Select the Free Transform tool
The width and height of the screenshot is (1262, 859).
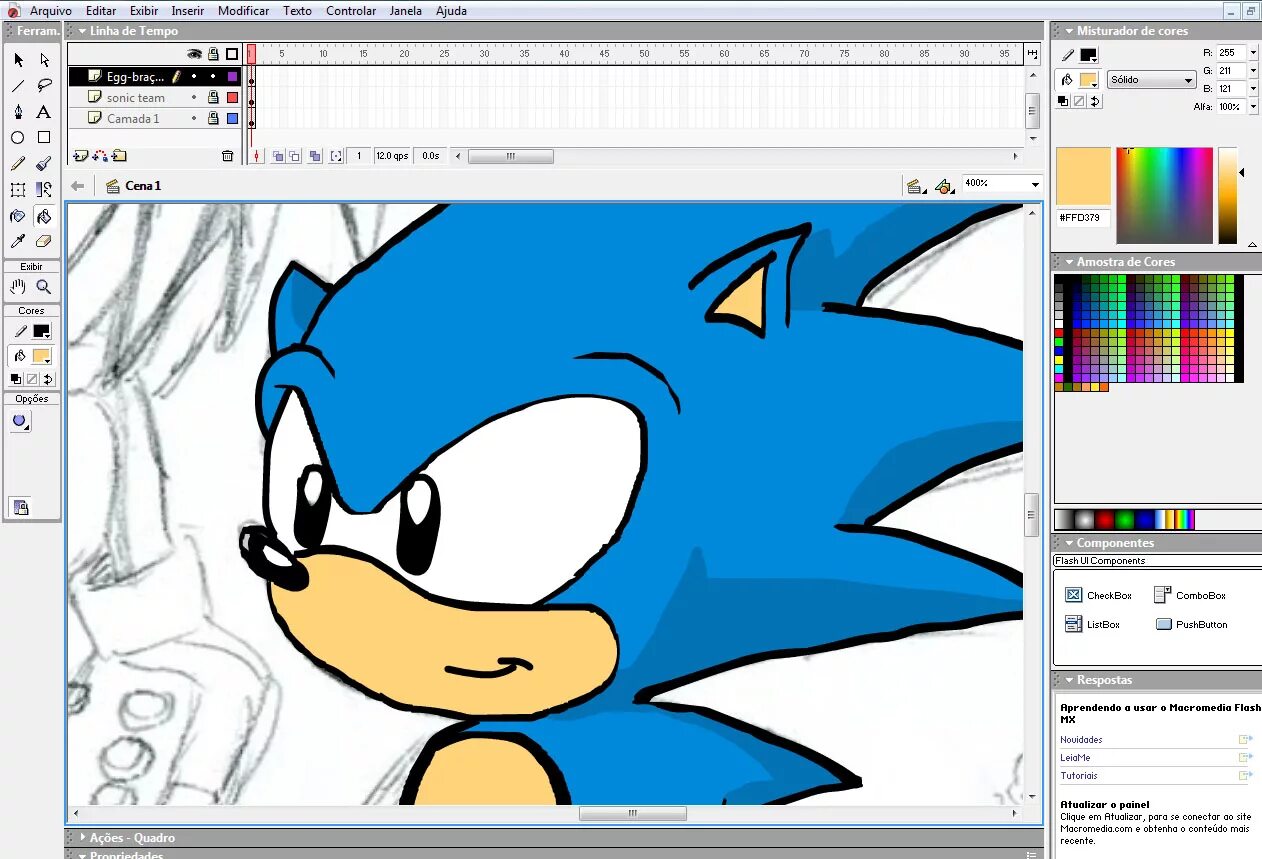point(18,190)
